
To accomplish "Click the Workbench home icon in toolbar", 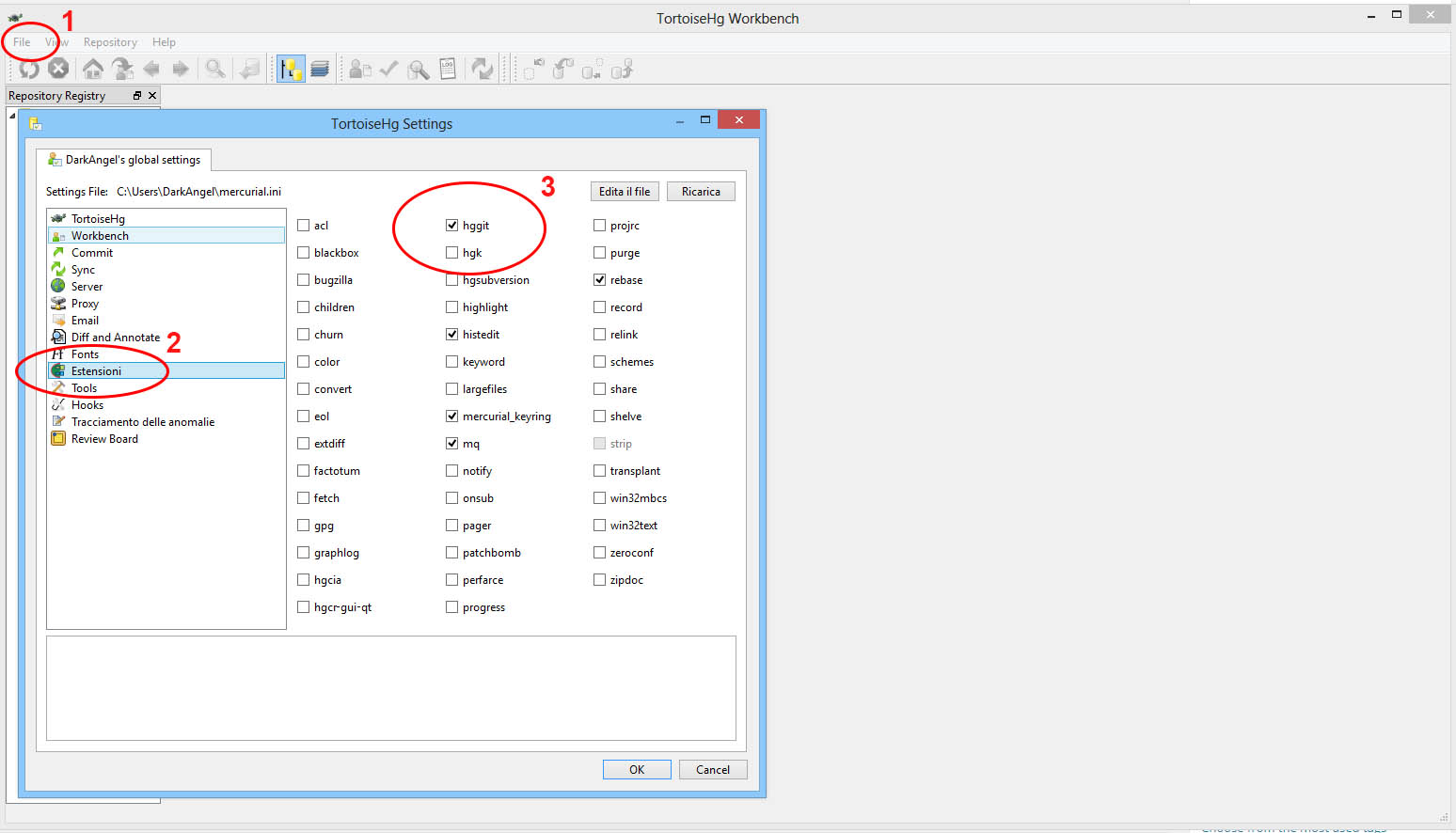I will coord(92,69).
